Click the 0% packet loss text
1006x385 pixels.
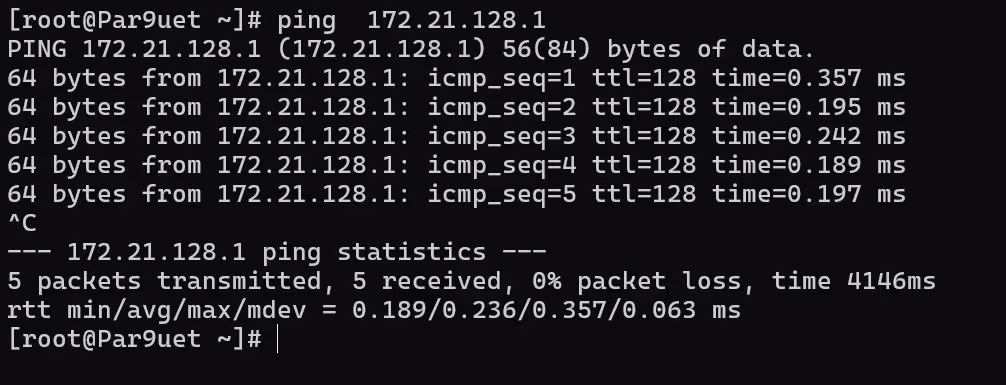click(x=636, y=281)
